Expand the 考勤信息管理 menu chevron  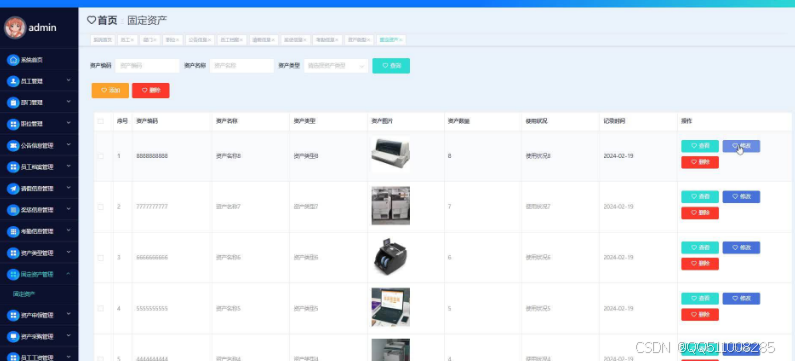point(68,230)
